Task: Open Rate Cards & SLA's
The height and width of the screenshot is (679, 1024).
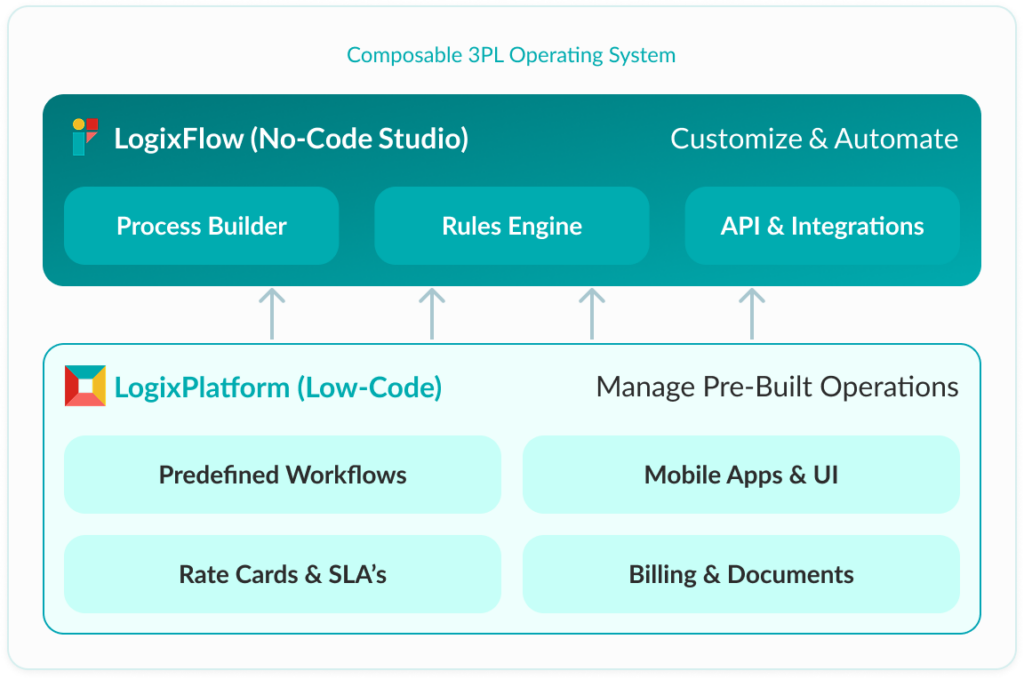Action: tap(282, 574)
